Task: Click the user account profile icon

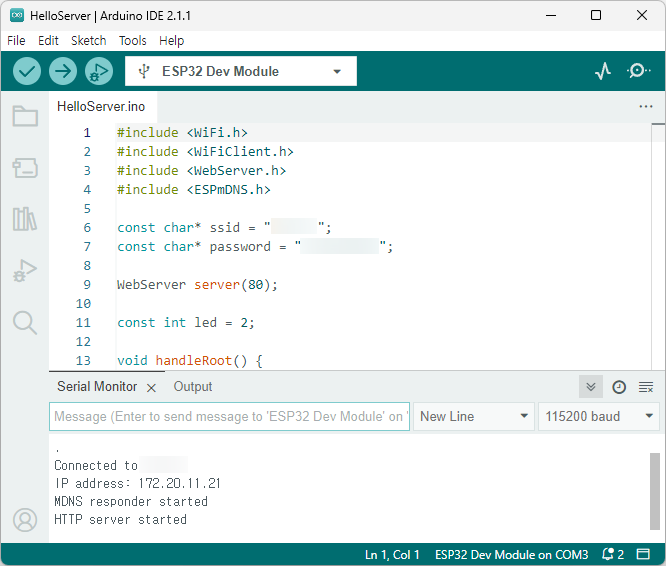Action: 25,520
